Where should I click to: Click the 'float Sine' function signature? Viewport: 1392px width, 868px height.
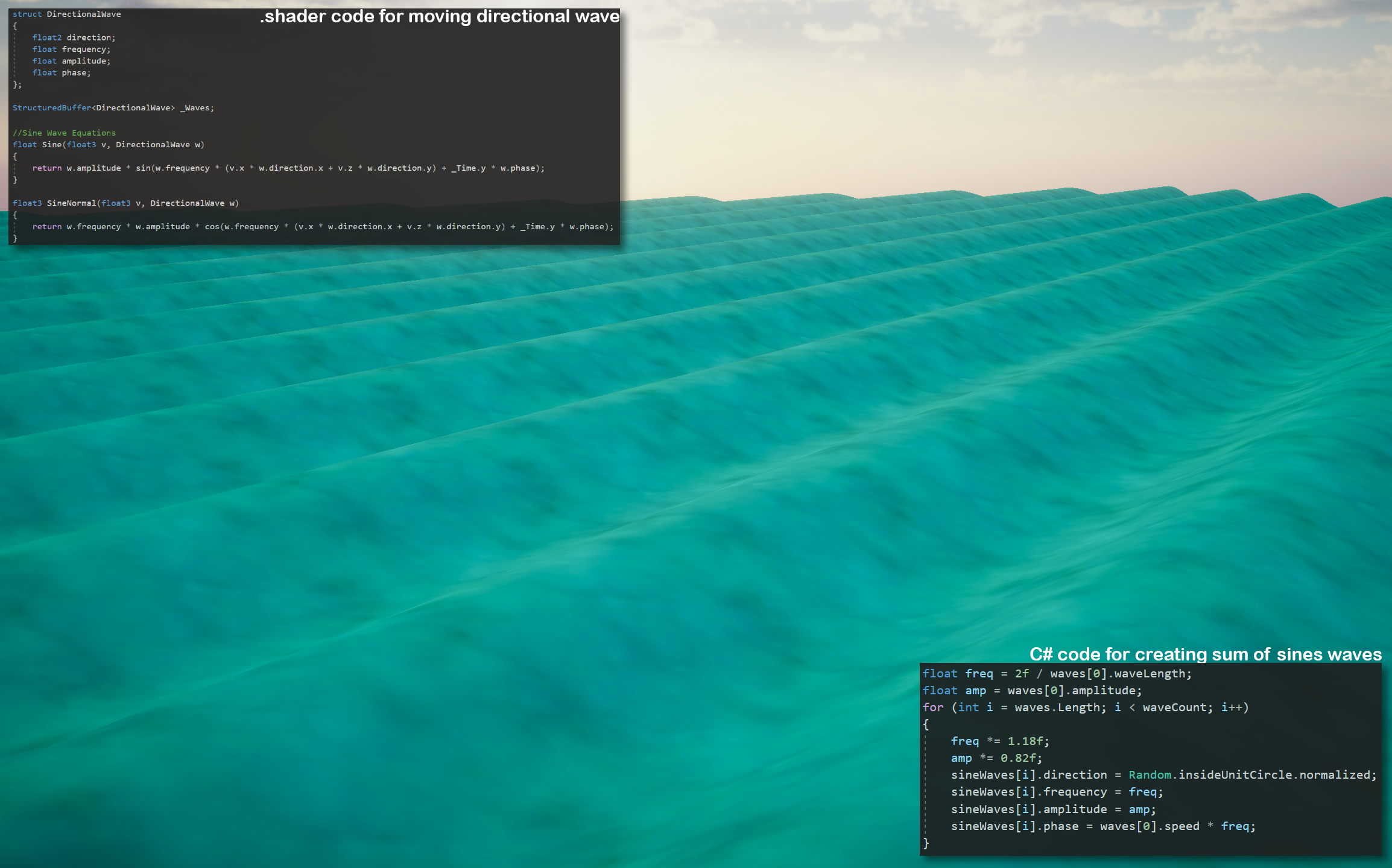tap(108, 145)
